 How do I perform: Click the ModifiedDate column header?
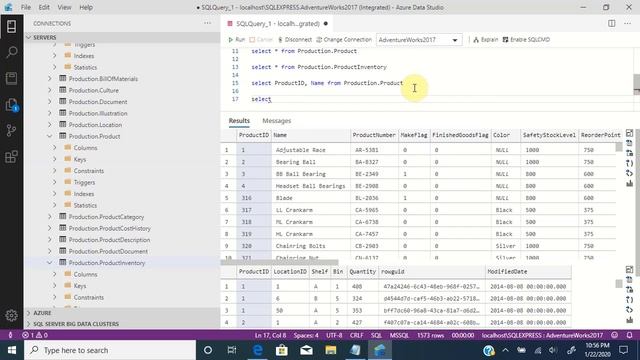coord(529,271)
